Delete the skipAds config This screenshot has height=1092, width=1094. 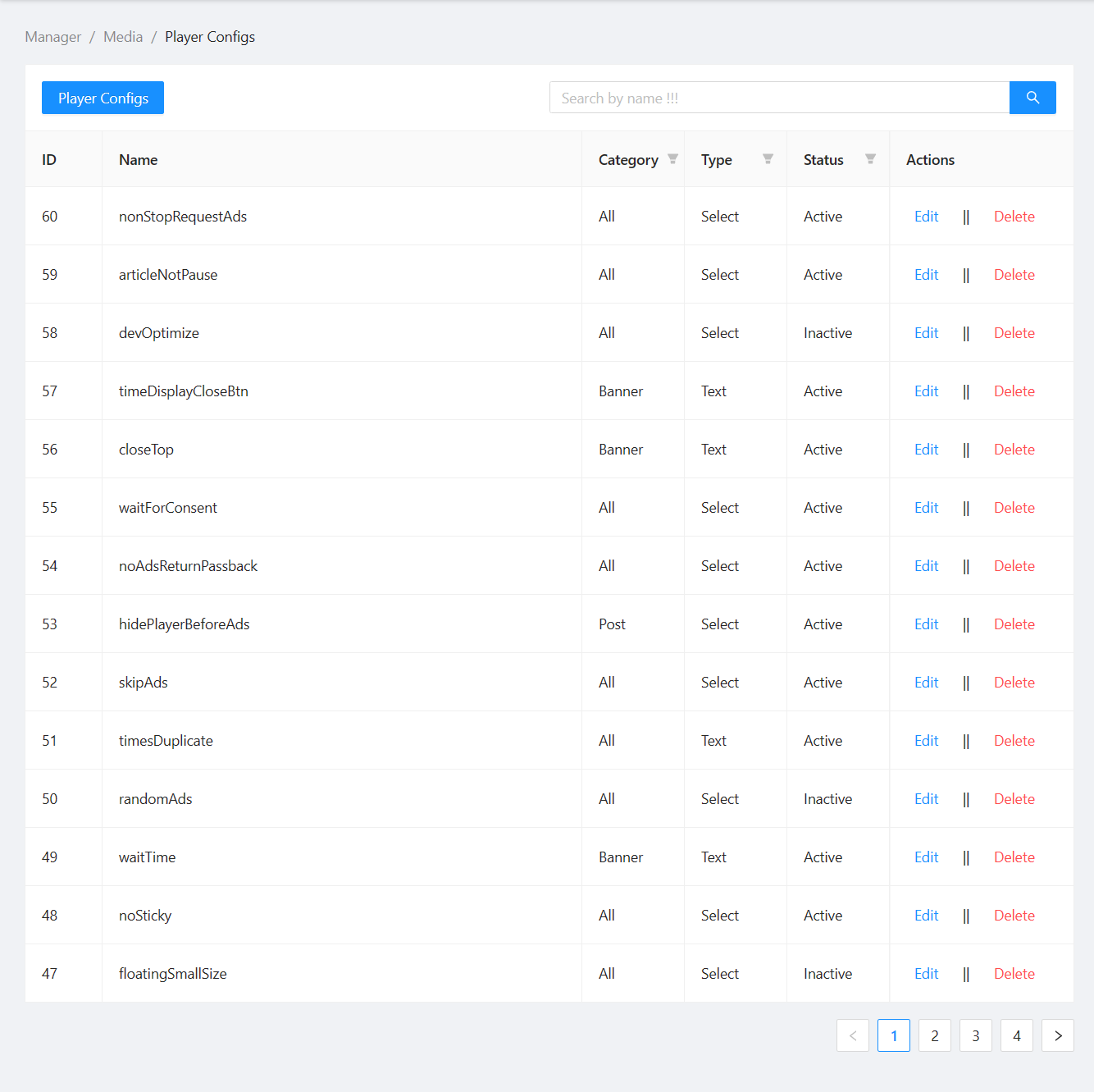coord(1014,683)
